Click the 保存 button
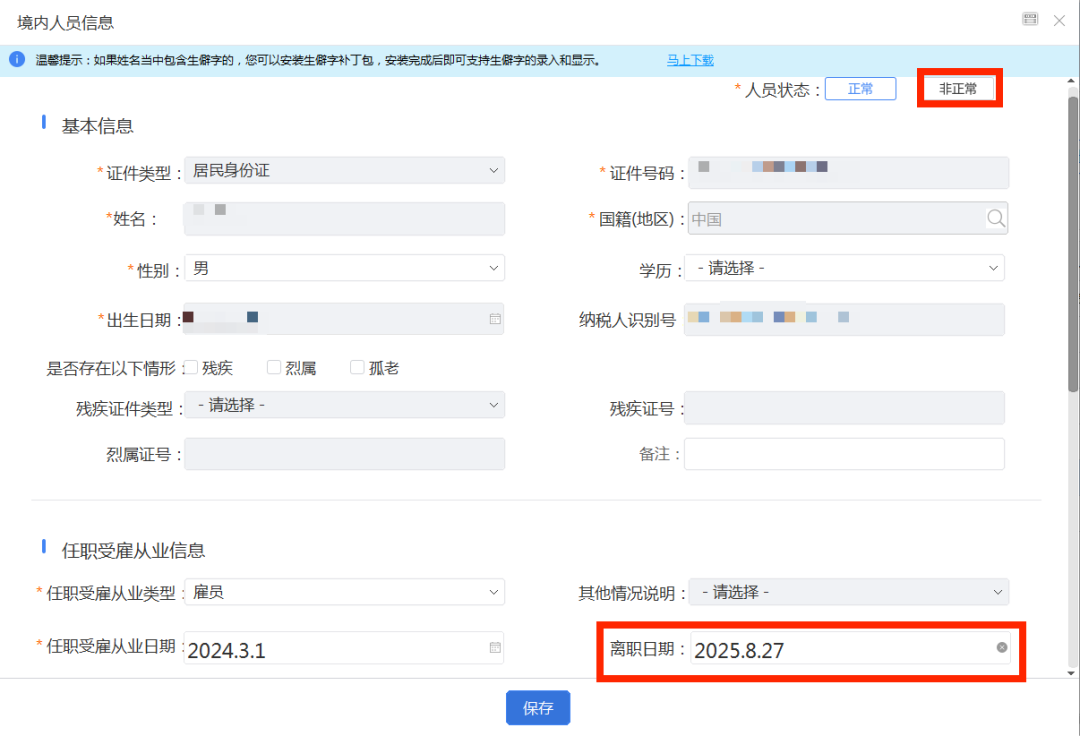 (x=538, y=708)
